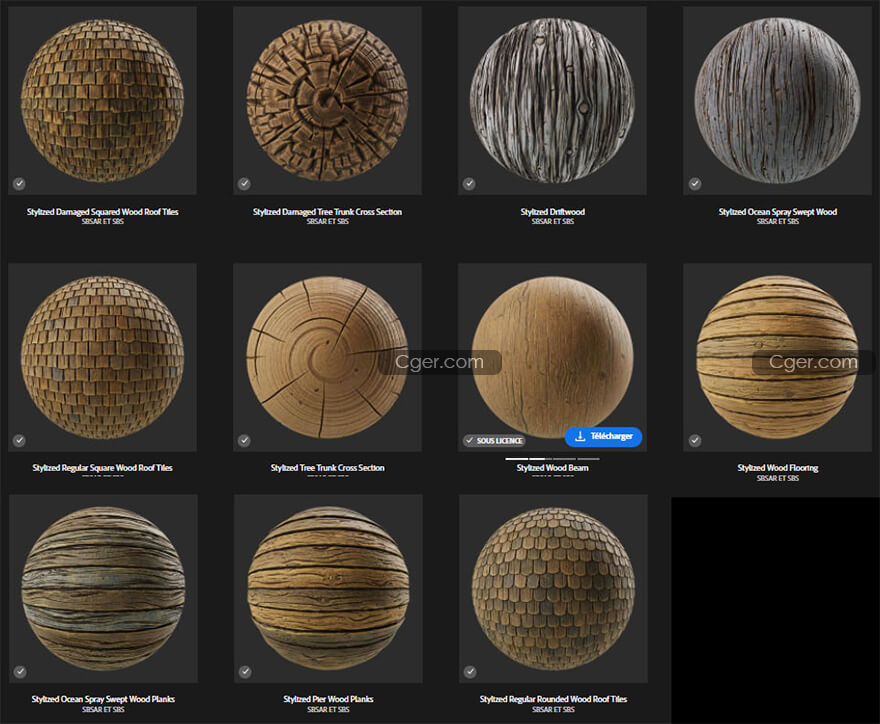Click the SOUS LICENCE badge on Stylized Wood Beam
The width and height of the screenshot is (880, 724).
pyautogui.click(x=494, y=441)
